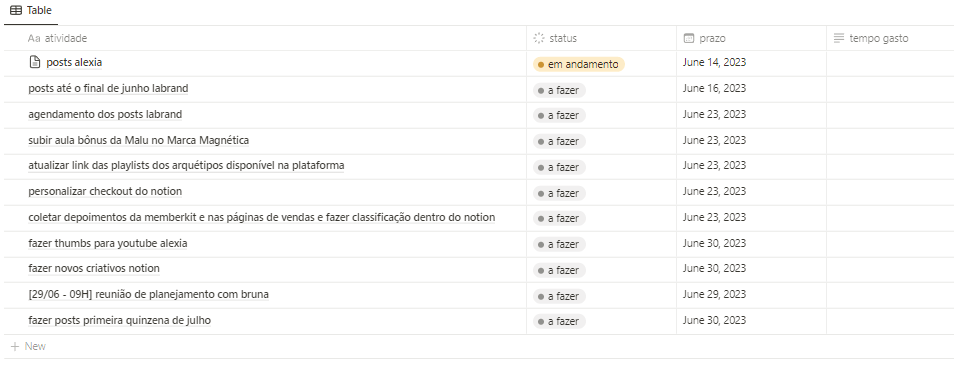Click the table view icon
954x365 pixels.
coord(16,10)
